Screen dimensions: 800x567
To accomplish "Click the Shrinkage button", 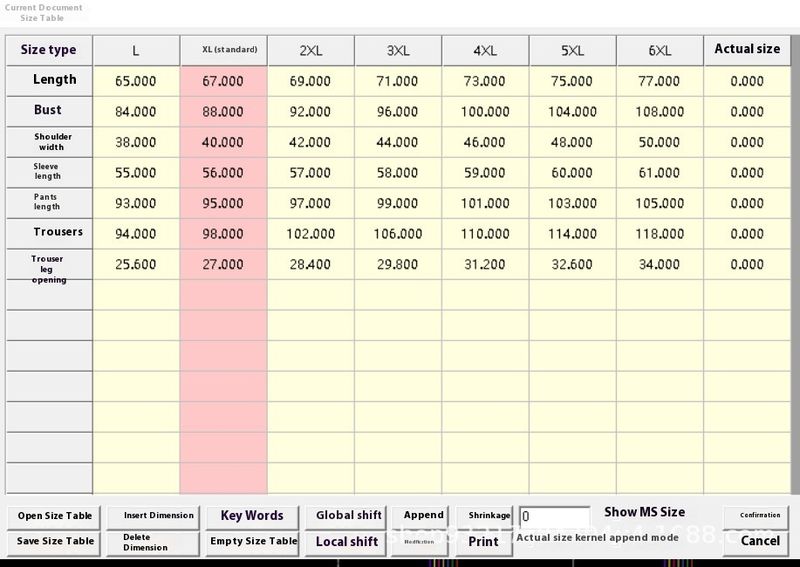I will (489, 516).
